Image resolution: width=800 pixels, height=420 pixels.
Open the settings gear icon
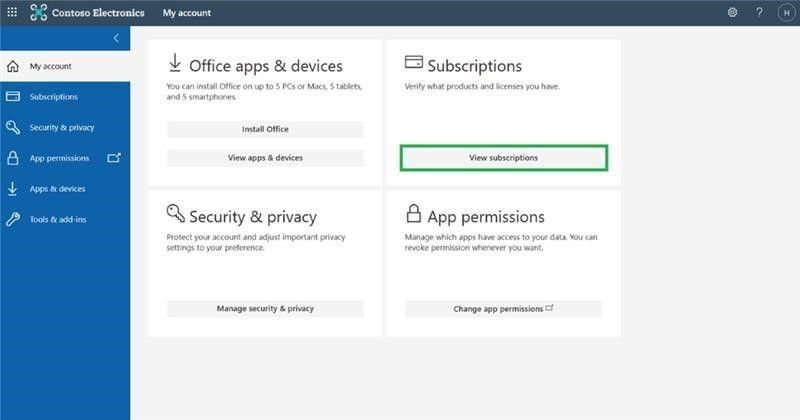coord(732,12)
